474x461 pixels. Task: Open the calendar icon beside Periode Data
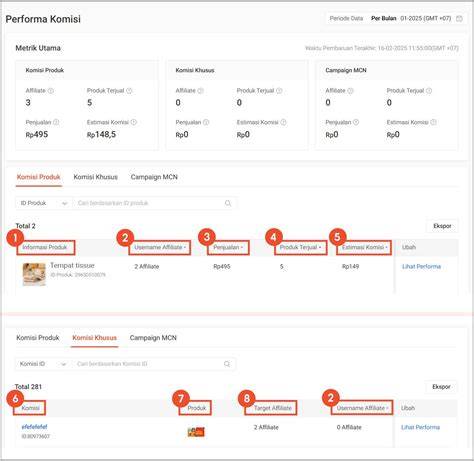click(459, 19)
